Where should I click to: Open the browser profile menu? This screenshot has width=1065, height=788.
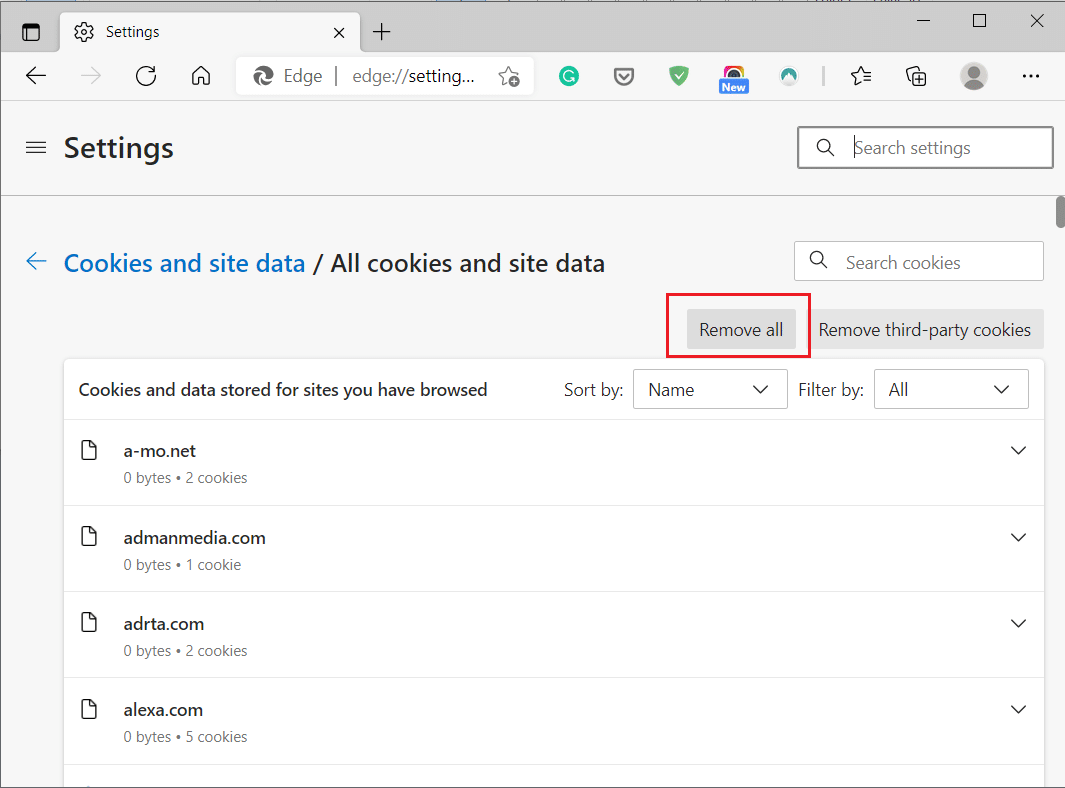point(974,76)
